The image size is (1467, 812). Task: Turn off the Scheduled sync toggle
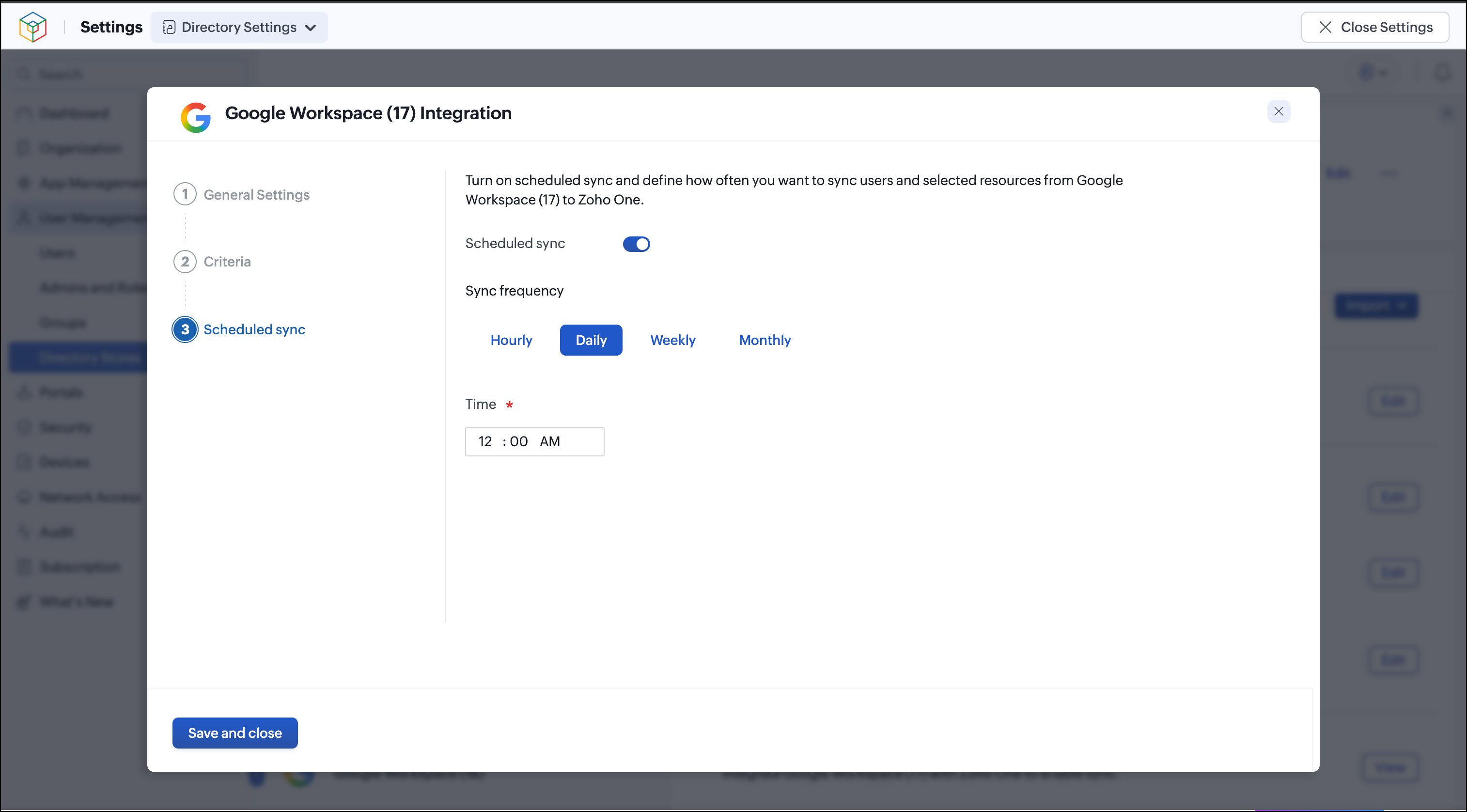pyautogui.click(x=636, y=244)
